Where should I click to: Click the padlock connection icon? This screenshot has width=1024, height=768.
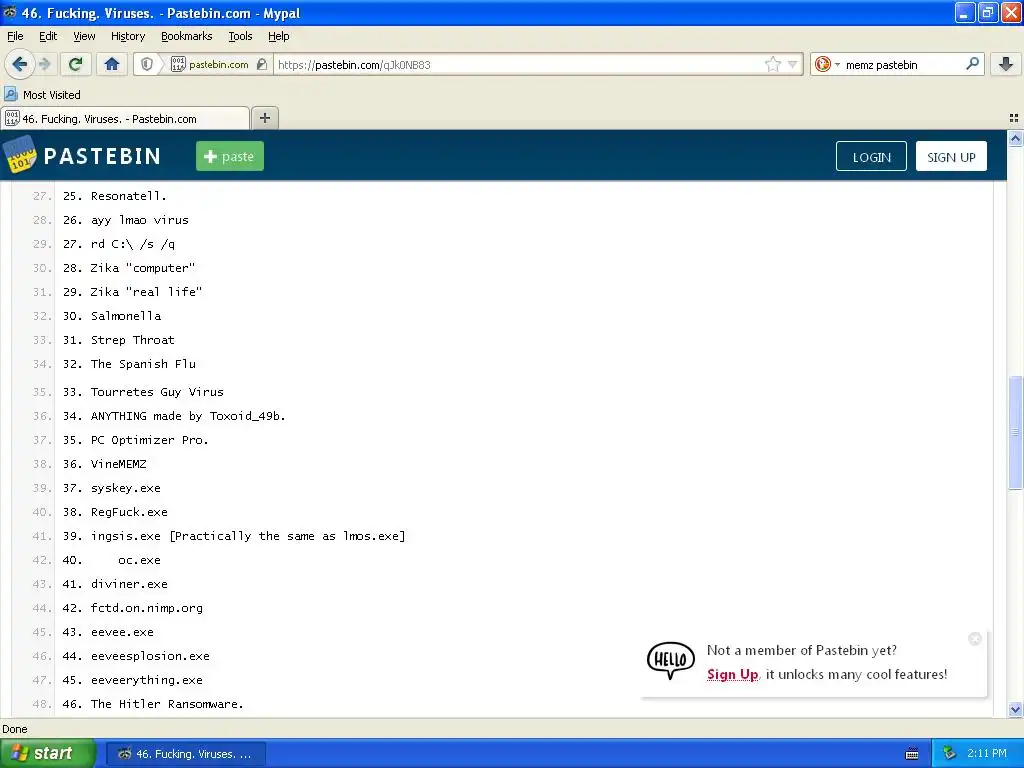point(261,64)
